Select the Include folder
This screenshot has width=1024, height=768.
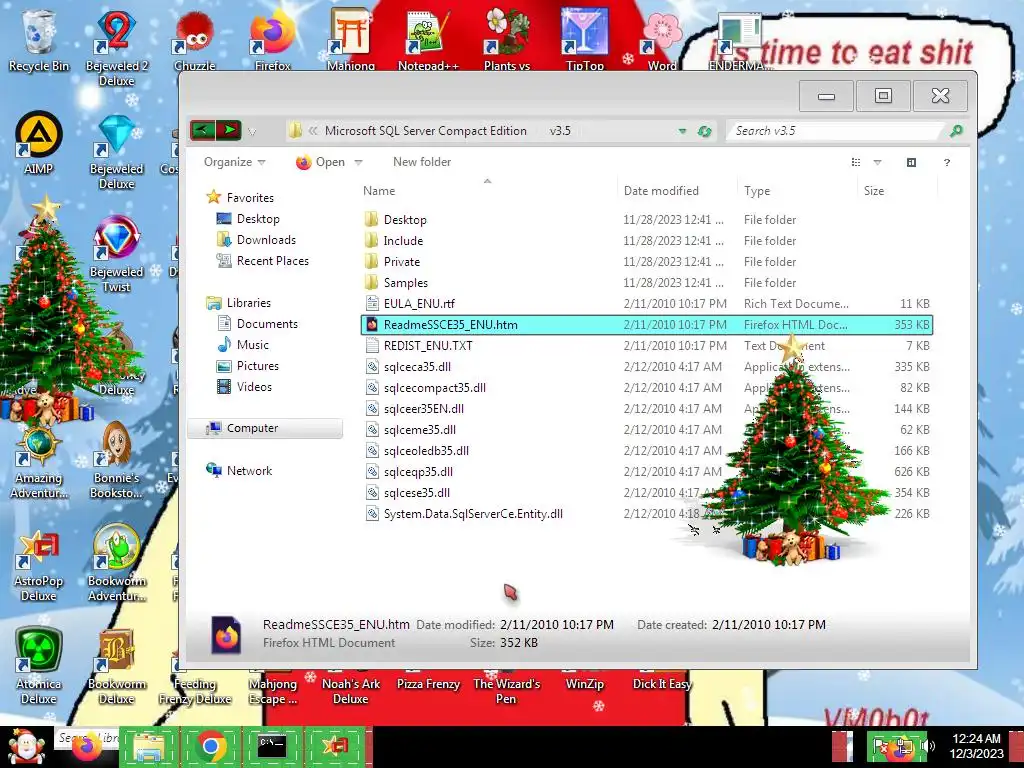tap(402, 240)
